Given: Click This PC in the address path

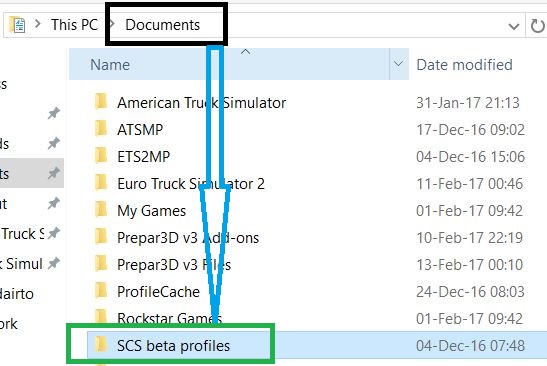Looking at the screenshot, I should pyautogui.click(x=74, y=25).
